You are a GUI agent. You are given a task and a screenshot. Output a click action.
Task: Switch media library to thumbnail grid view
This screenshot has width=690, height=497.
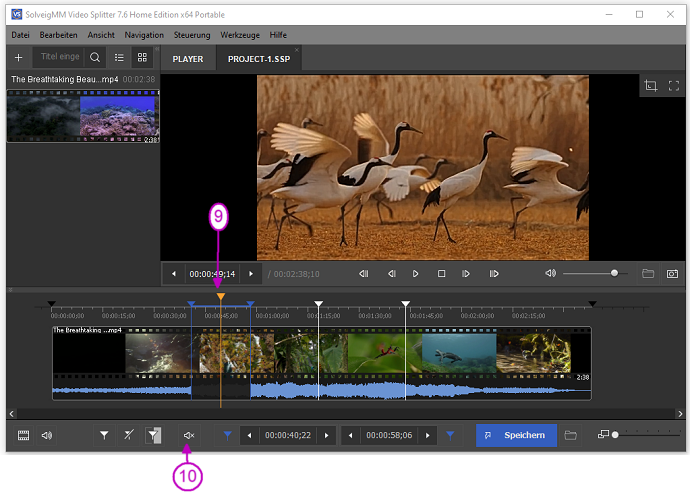[x=142, y=58]
